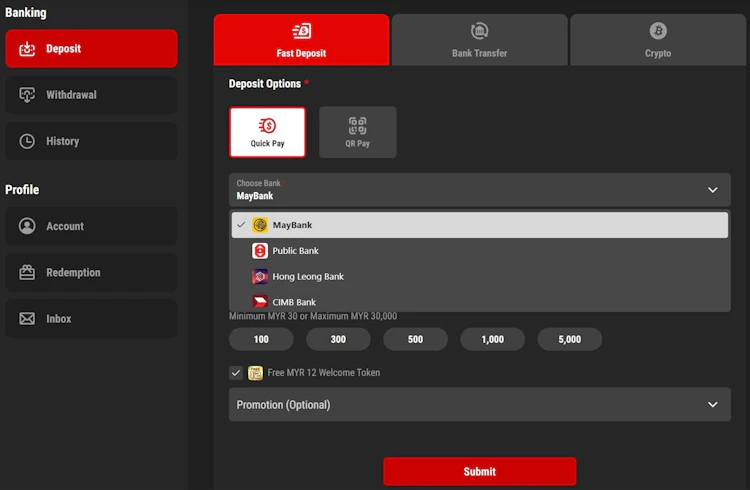Pick the 100 amount preset
Viewport: 750px width, 490px height.
point(261,339)
